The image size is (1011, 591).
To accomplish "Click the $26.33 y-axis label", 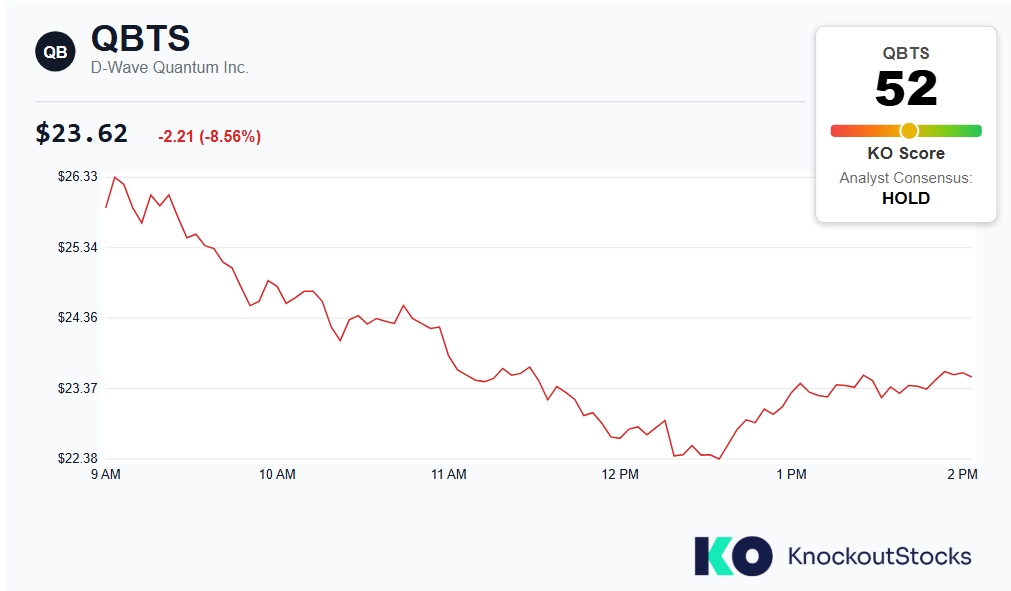I will coord(78,177).
